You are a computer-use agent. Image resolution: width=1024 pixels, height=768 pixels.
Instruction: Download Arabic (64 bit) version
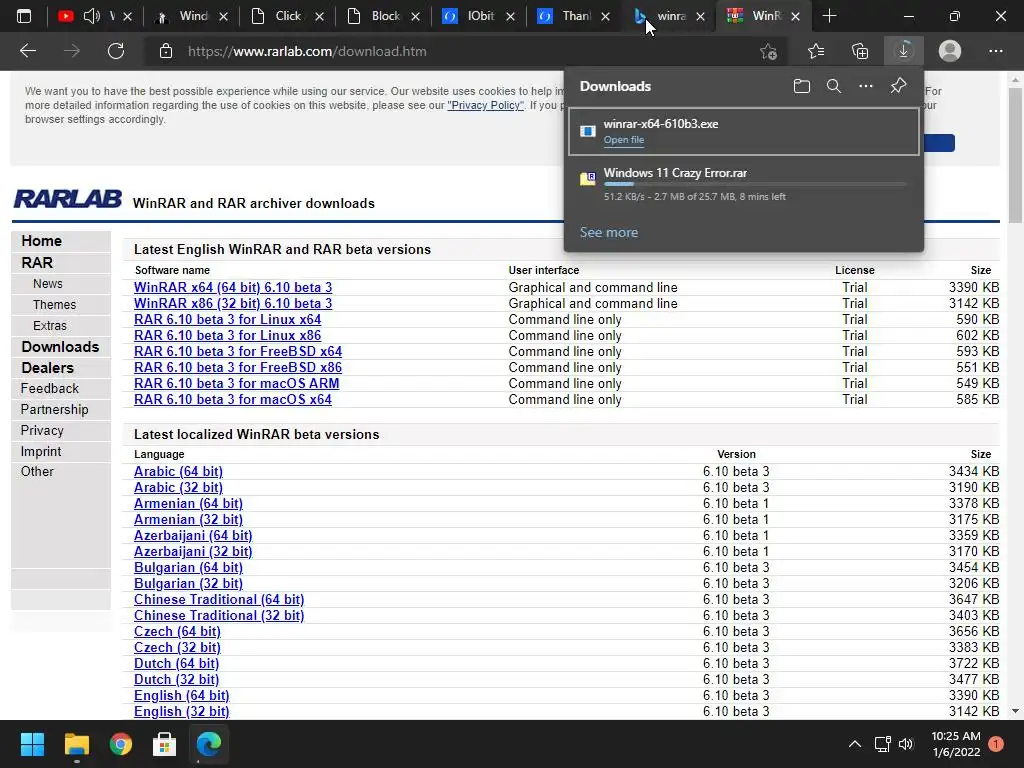tap(178, 472)
